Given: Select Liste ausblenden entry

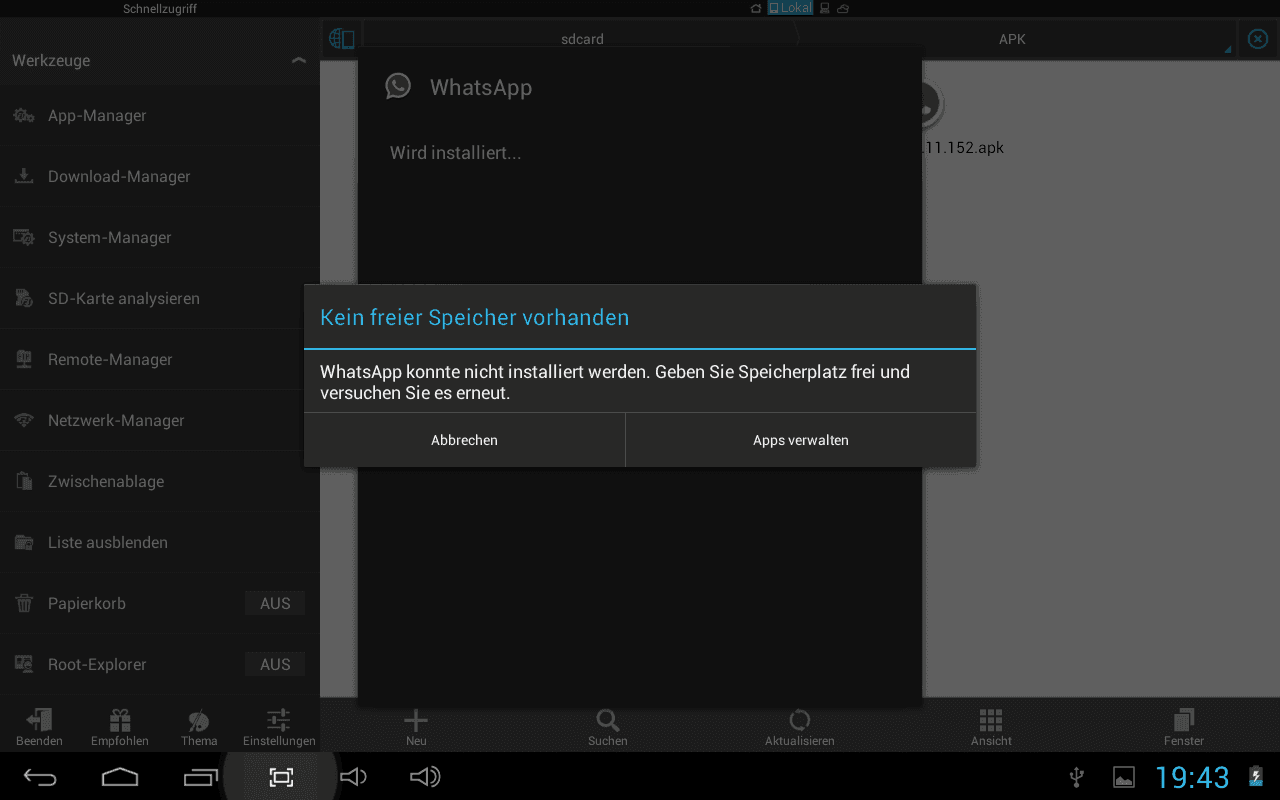Looking at the screenshot, I should click(160, 543).
